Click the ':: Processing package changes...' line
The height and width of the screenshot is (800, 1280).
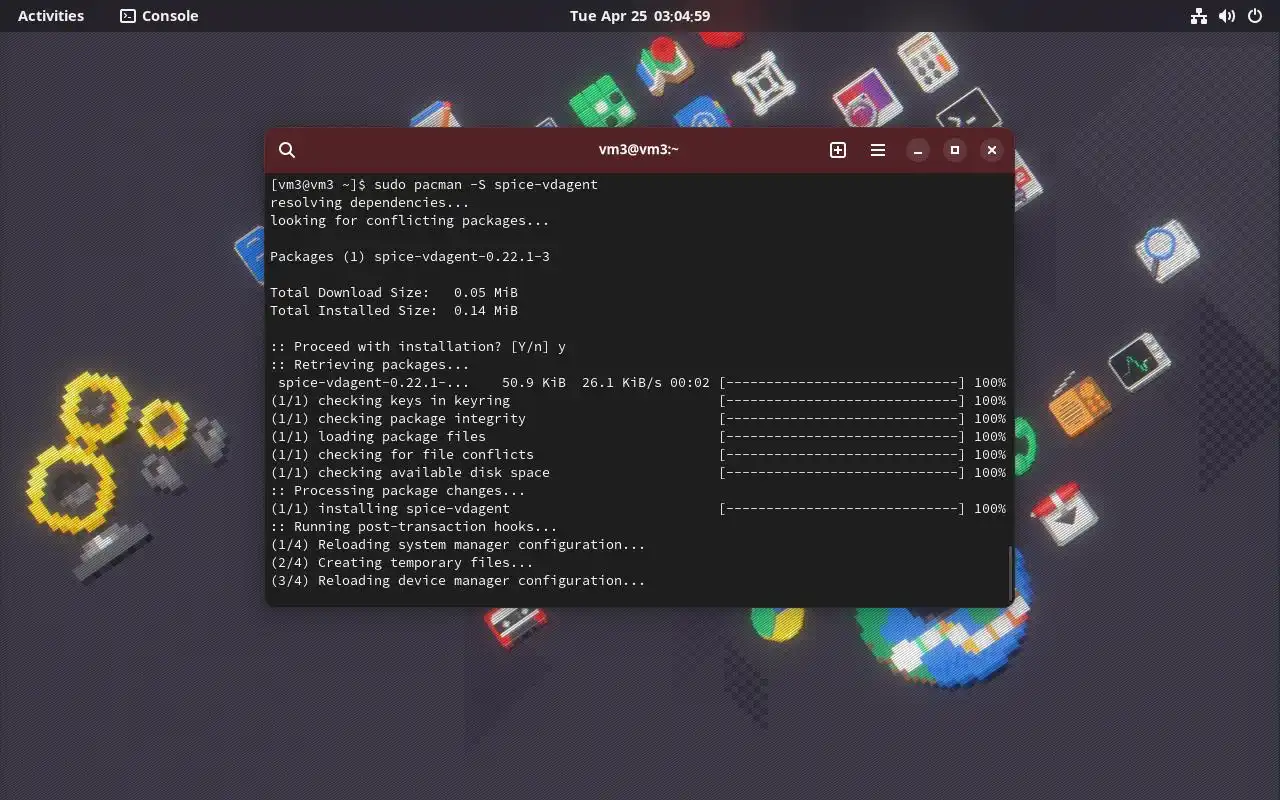[x=397, y=490]
